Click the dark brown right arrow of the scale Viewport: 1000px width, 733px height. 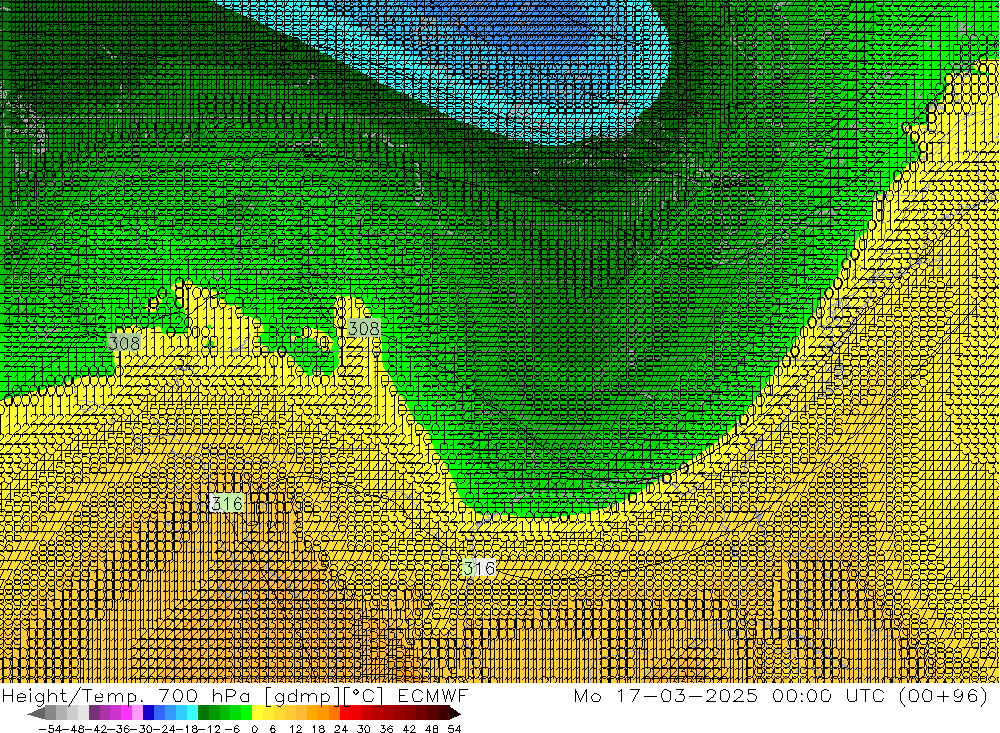coord(455,713)
